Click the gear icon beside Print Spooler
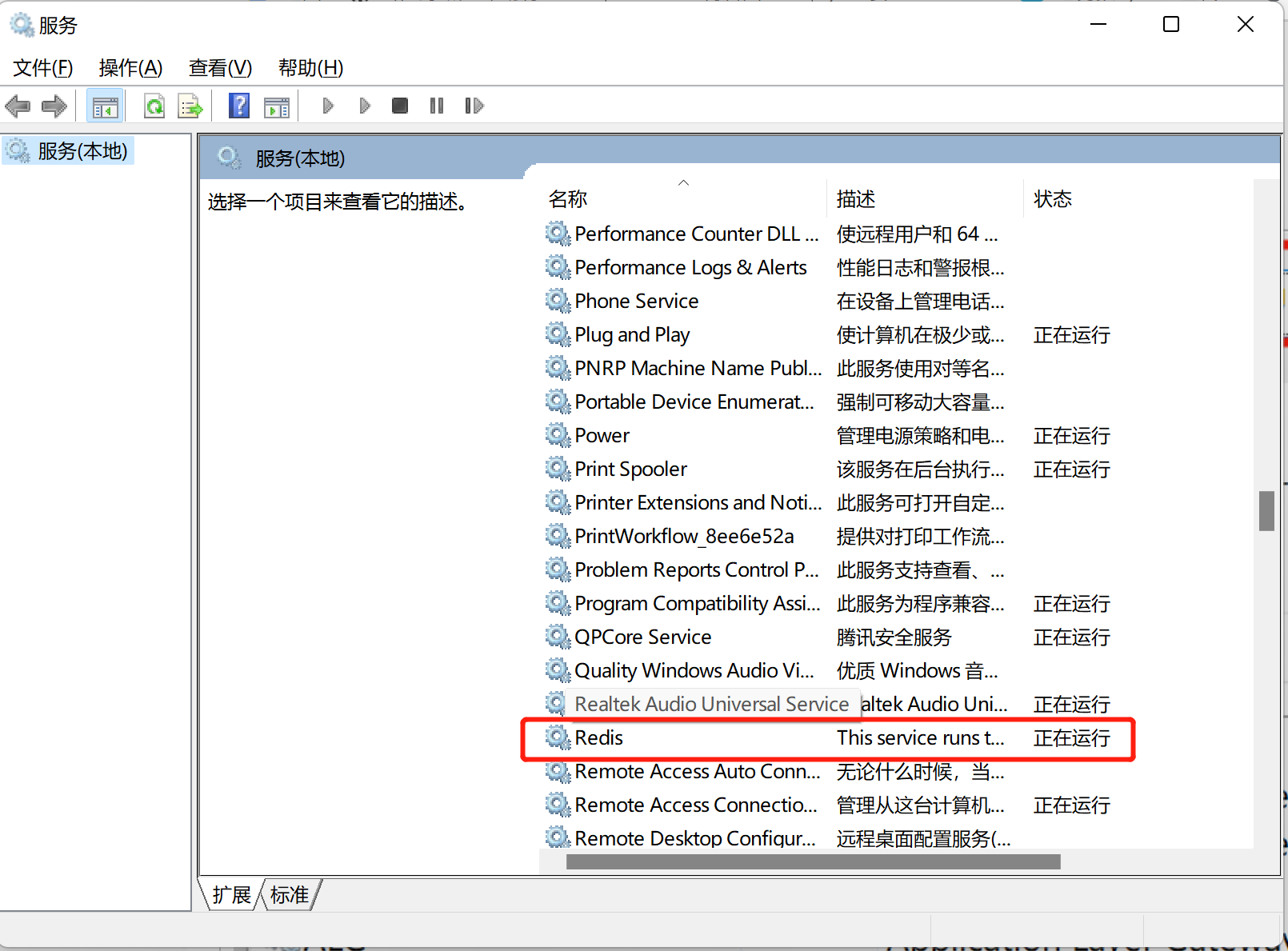Screen dimensions: 1288x951 (x=558, y=468)
